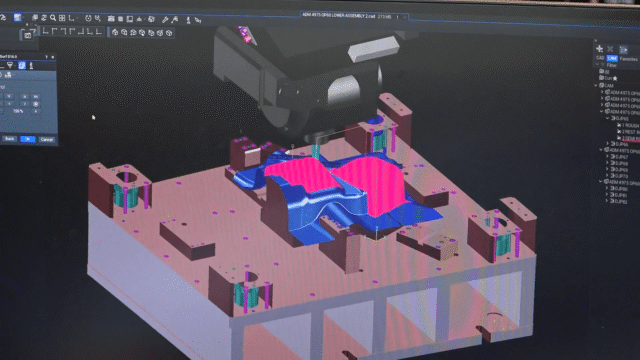Click the blue OK button
The width and height of the screenshot is (640, 360).
(27, 139)
